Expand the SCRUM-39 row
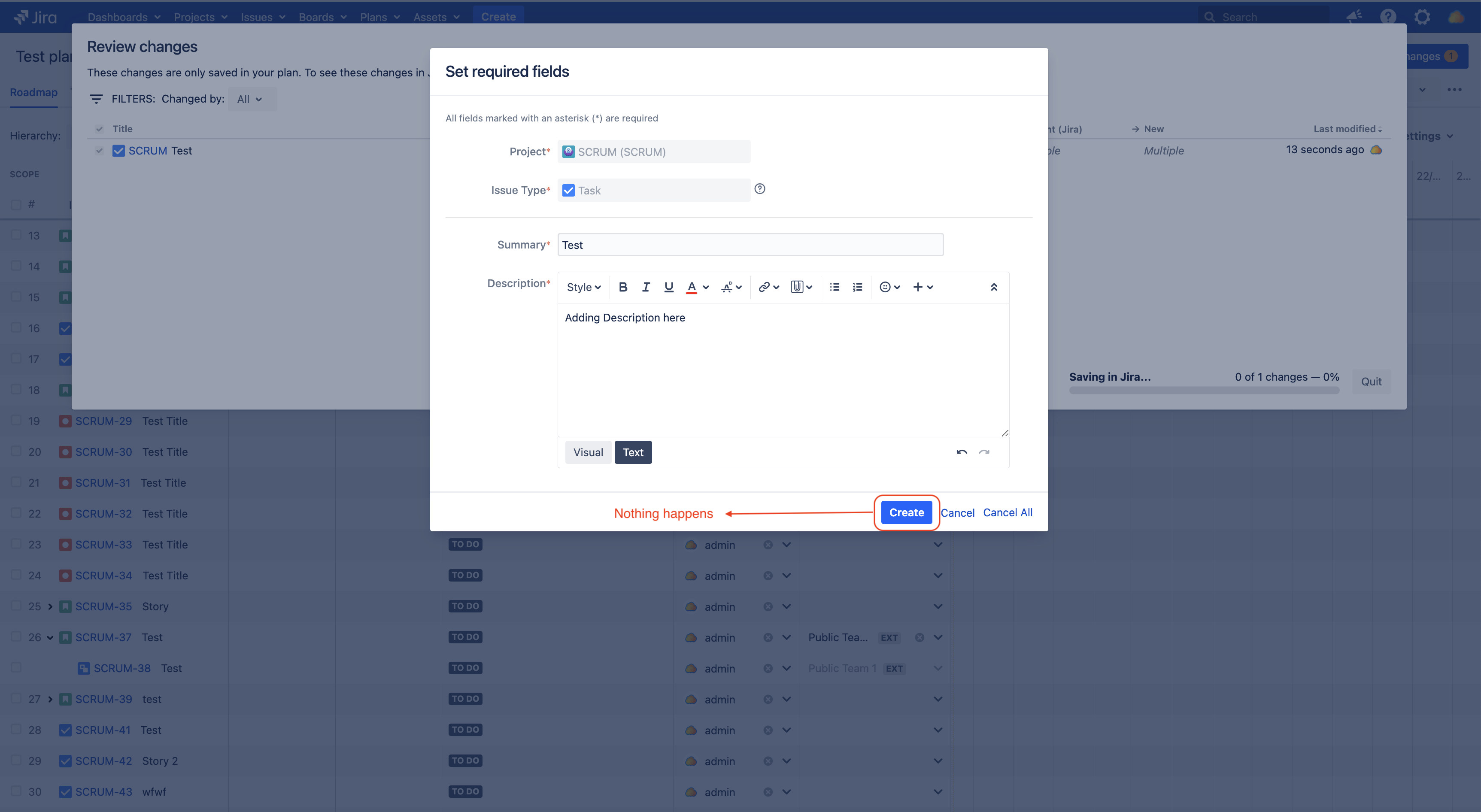Image resolution: width=1481 pixels, height=812 pixels. (x=51, y=699)
